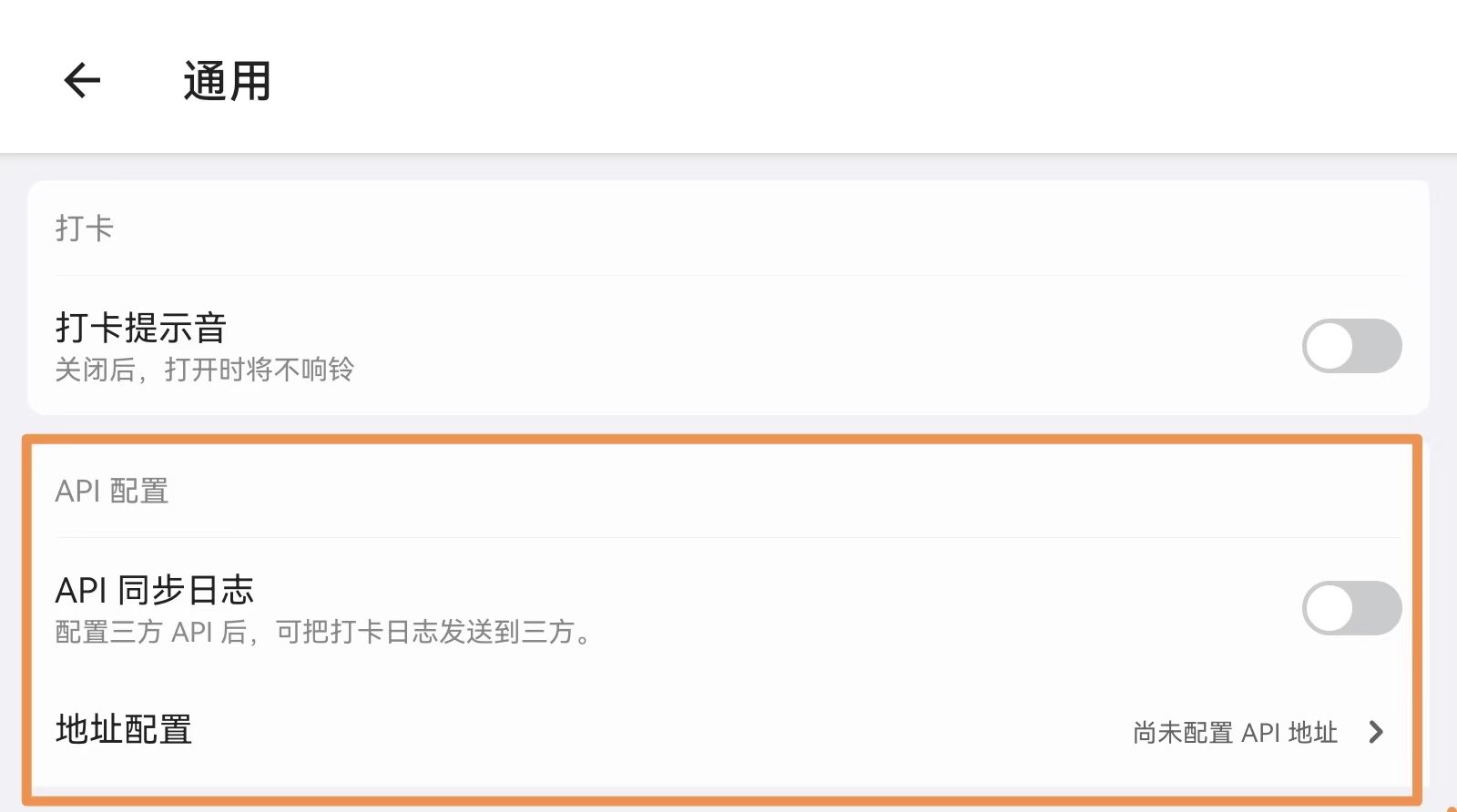Tap the API 同步日志 setting label
The image size is (1457, 812).
click(x=154, y=591)
